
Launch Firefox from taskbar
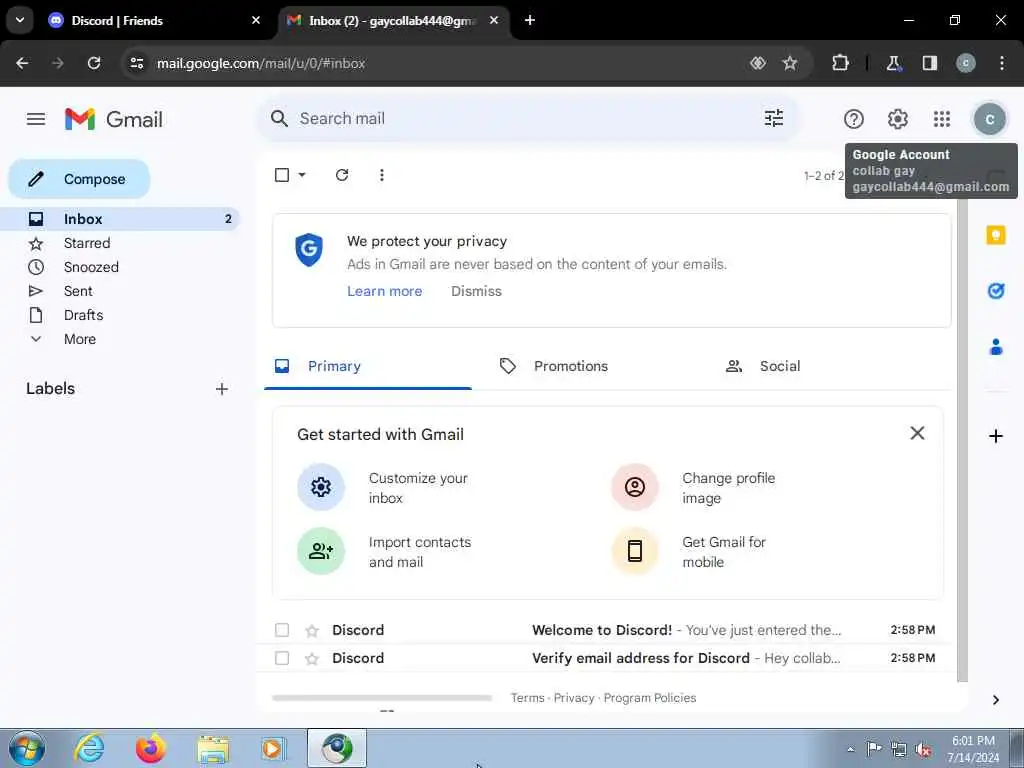[x=151, y=748]
